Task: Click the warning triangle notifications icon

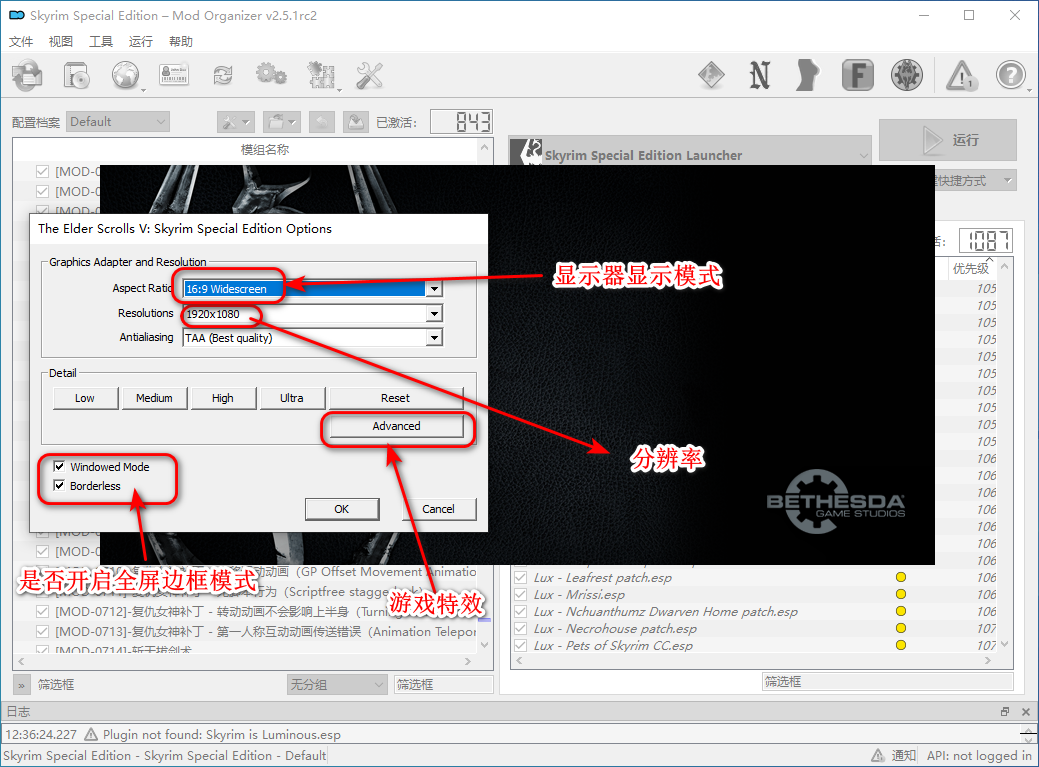Action: pos(961,75)
